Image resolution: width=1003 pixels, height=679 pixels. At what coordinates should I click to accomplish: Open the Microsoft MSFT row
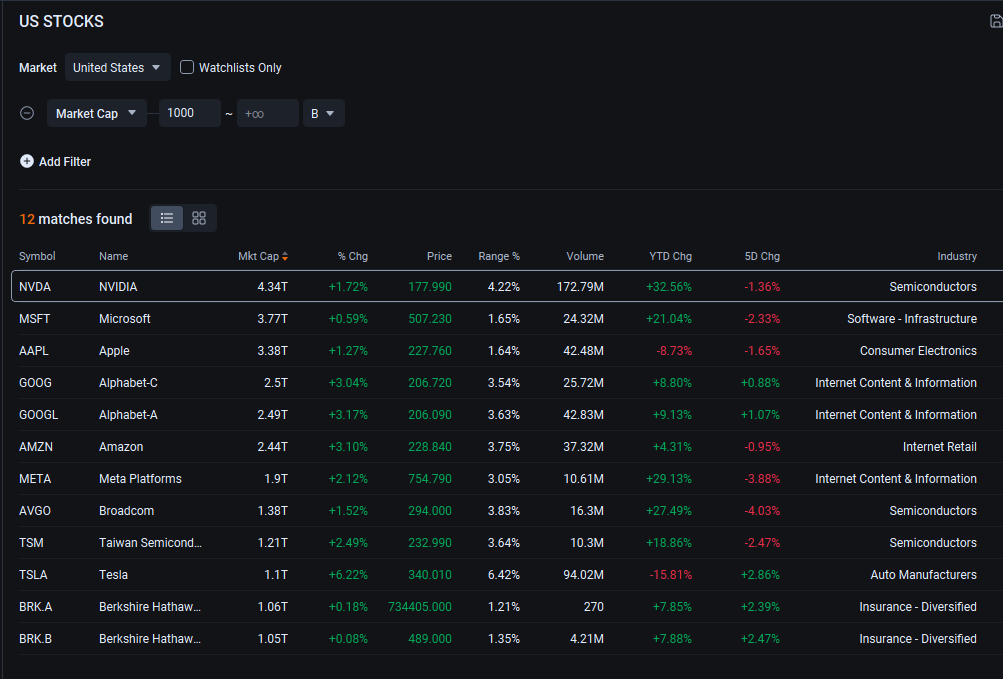(x=125, y=319)
